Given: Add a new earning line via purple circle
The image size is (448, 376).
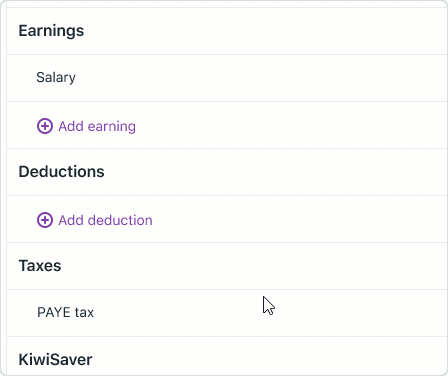Looking at the screenshot, I should 45,126.
